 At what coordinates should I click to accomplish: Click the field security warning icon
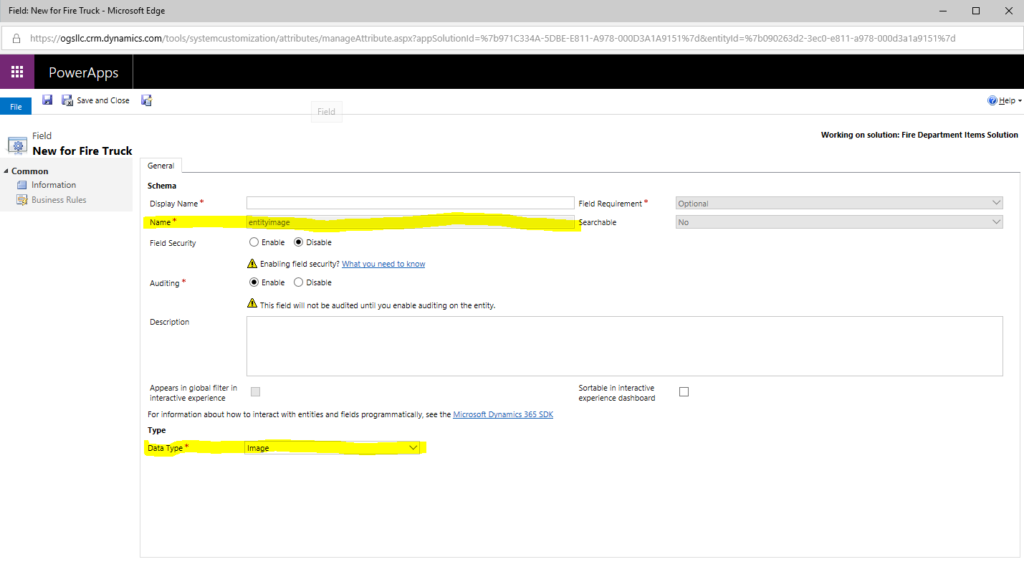tap(252, 263)
